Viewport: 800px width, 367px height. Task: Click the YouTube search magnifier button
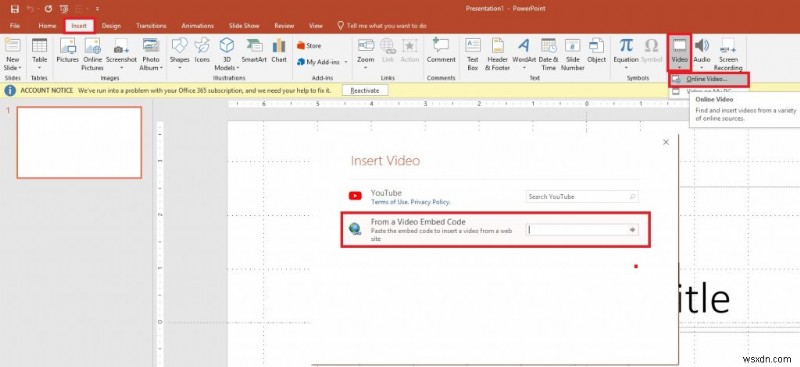click(x=632, y=197)
